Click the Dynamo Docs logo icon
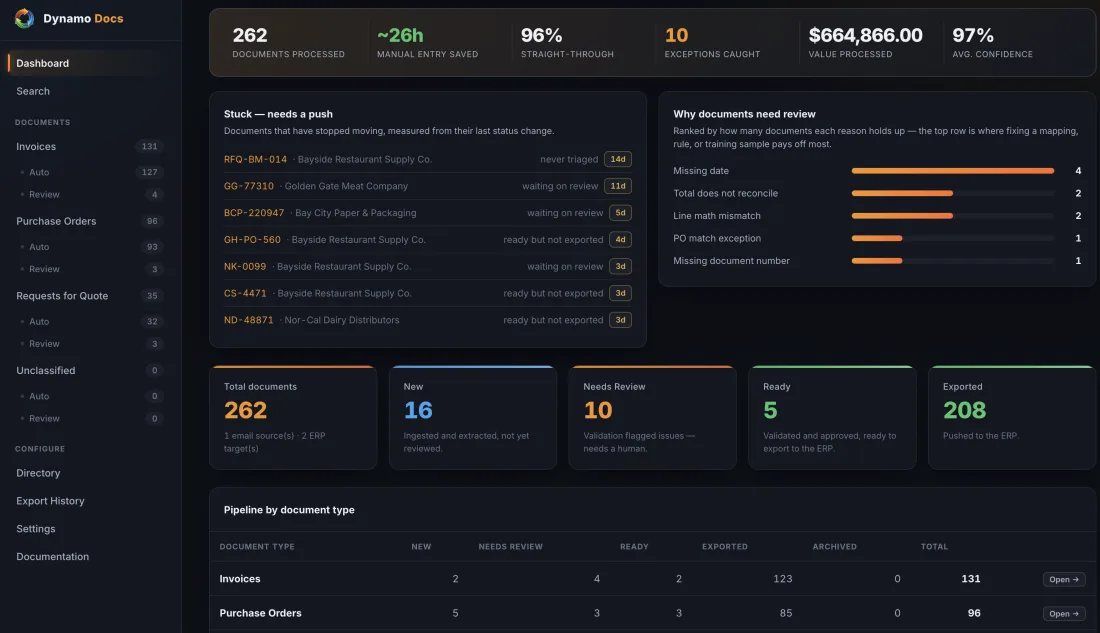1100x633 pixels. click(25, 18)
